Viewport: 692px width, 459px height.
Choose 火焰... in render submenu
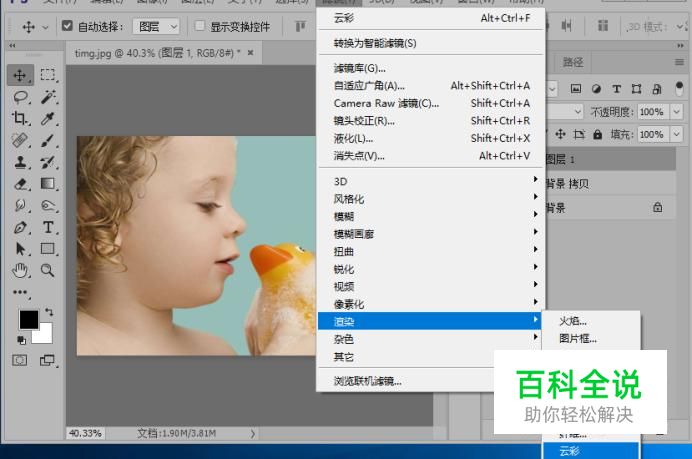pyautogui.click(x=591, y=321)
